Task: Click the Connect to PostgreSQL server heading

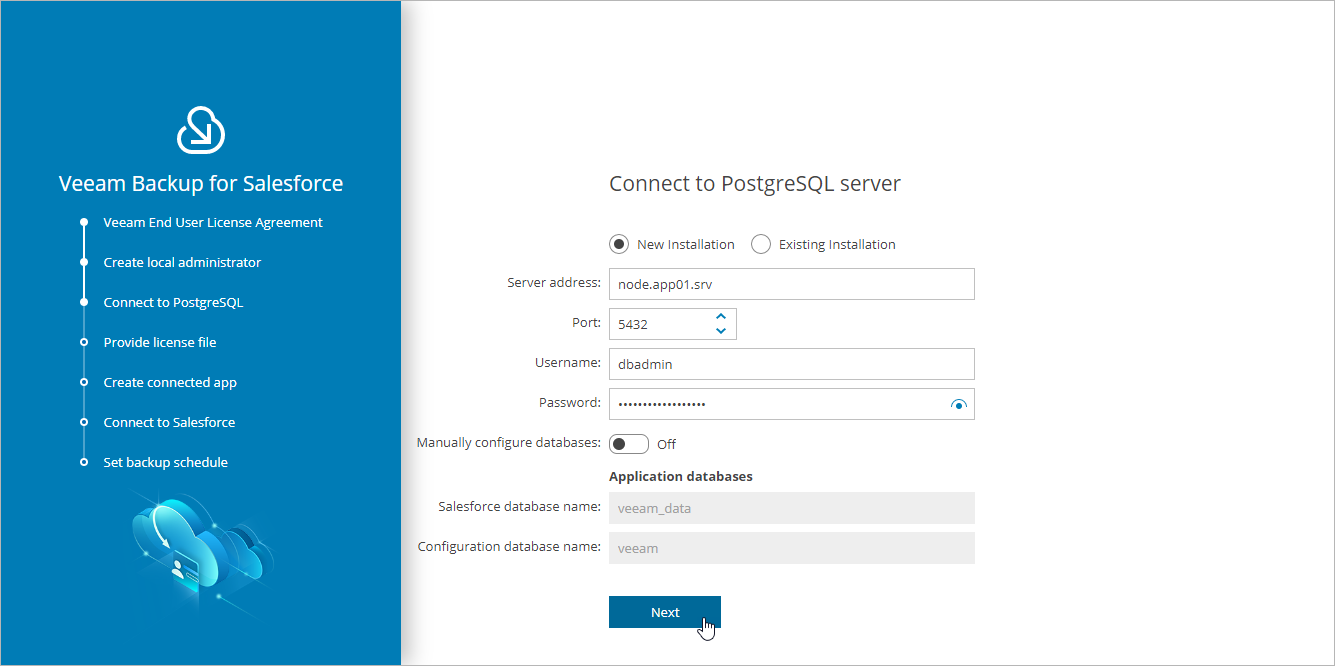Action: click(x=755, y=184)
